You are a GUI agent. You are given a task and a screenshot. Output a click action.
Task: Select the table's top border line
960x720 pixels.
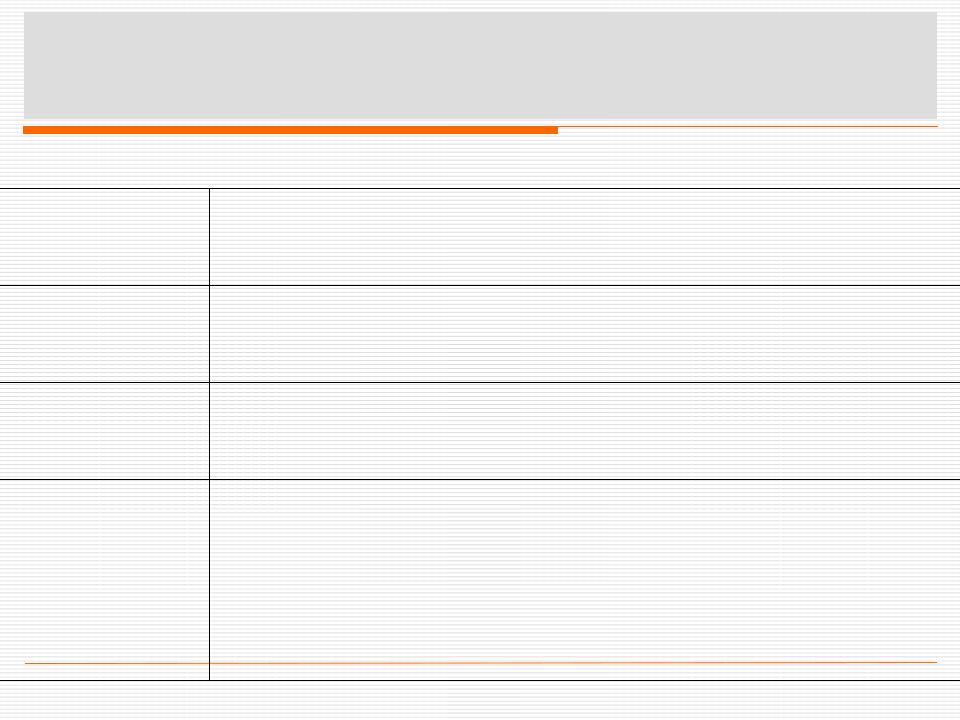click(x=480, y=189)
